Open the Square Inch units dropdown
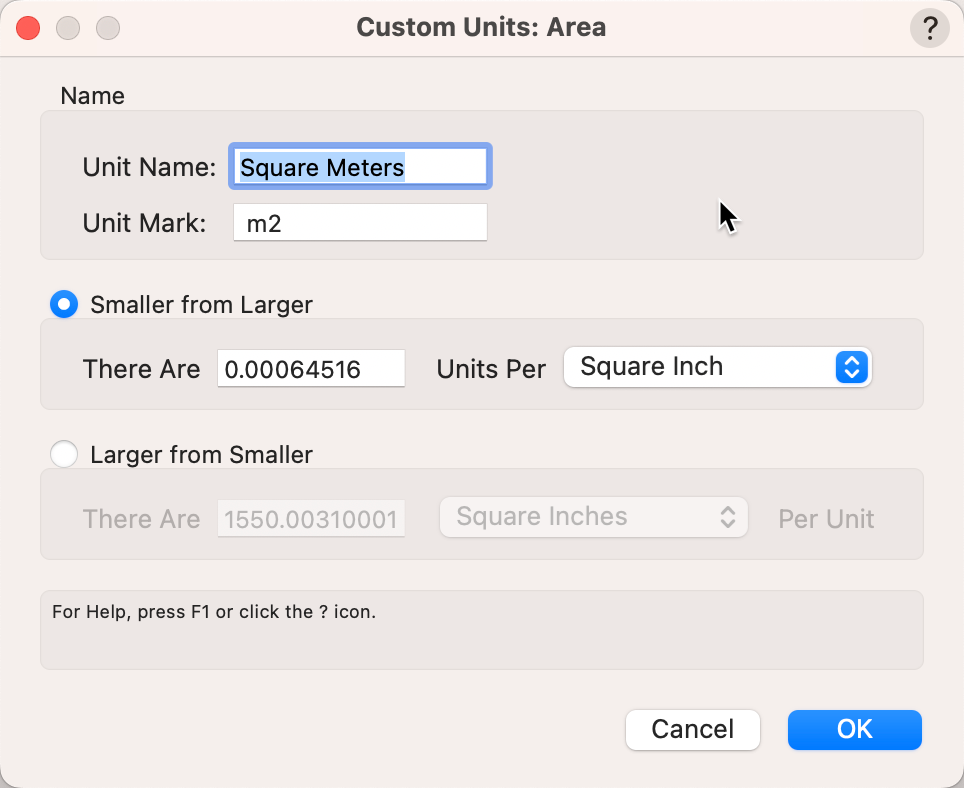964x788 pixels. coord(717,367)
